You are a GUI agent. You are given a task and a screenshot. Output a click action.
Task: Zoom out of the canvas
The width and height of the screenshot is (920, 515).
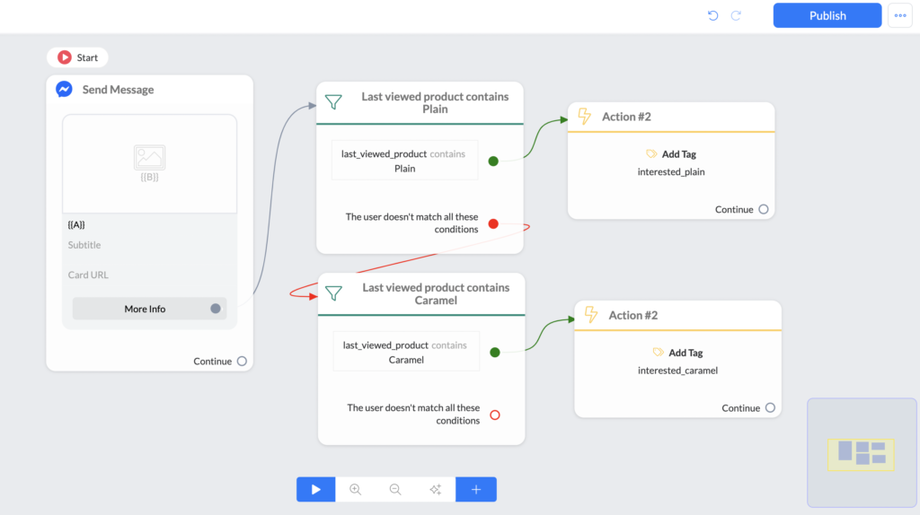[395, 489]
